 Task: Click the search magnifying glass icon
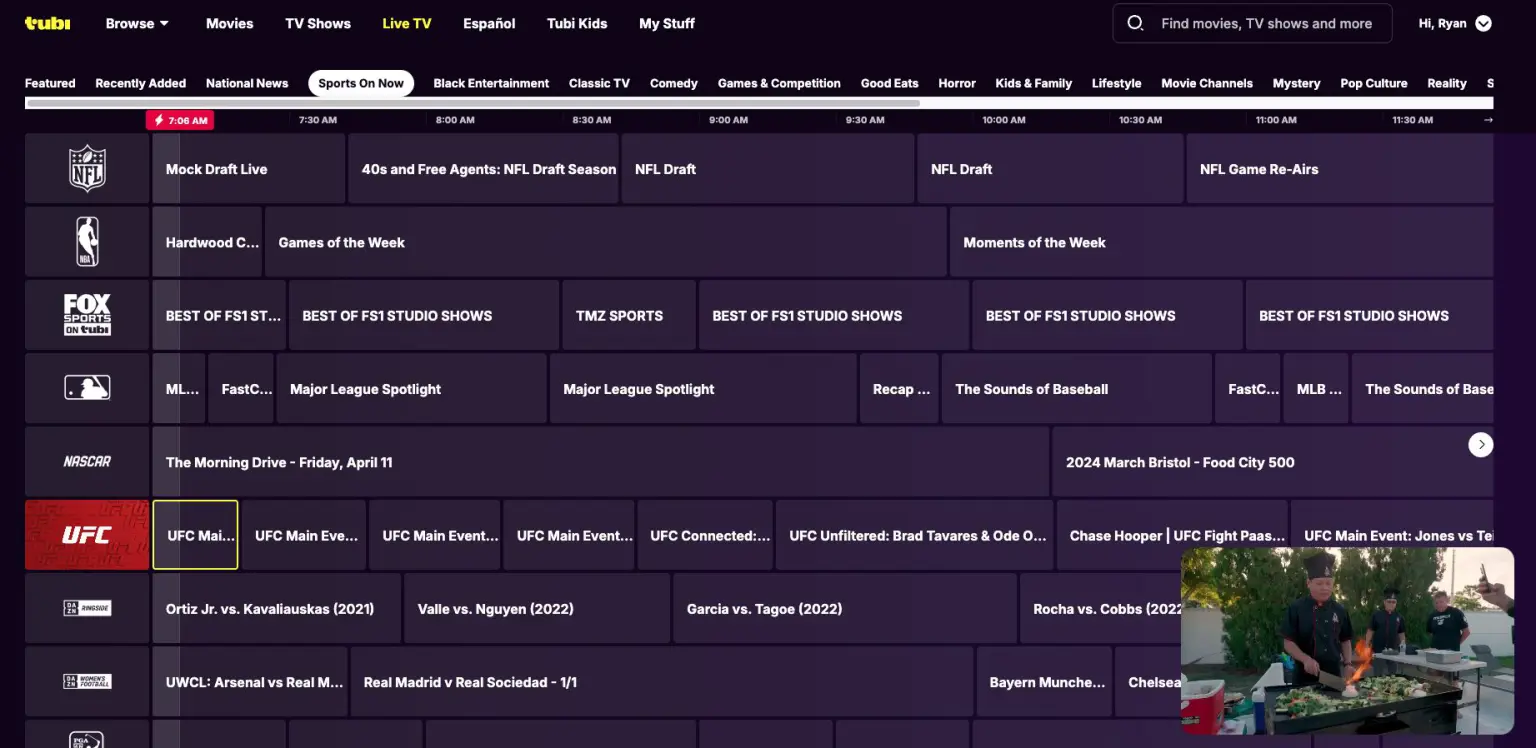pos(1135,23)
